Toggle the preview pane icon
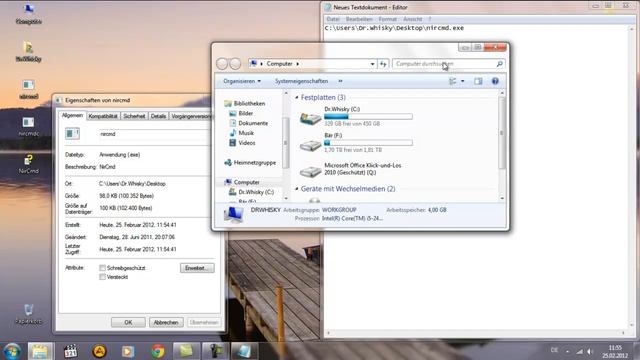640x360 pixels. pos(478,81)
